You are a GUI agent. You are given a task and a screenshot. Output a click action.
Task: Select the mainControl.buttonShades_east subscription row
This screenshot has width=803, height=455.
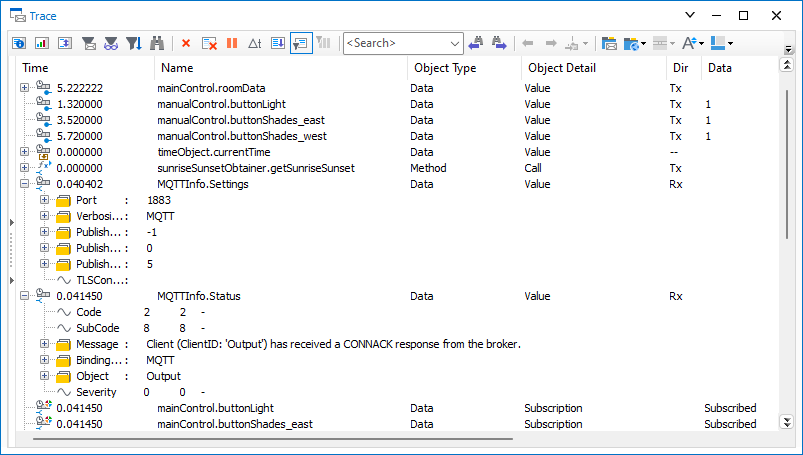pyautogui.click(x=397, y=424)
